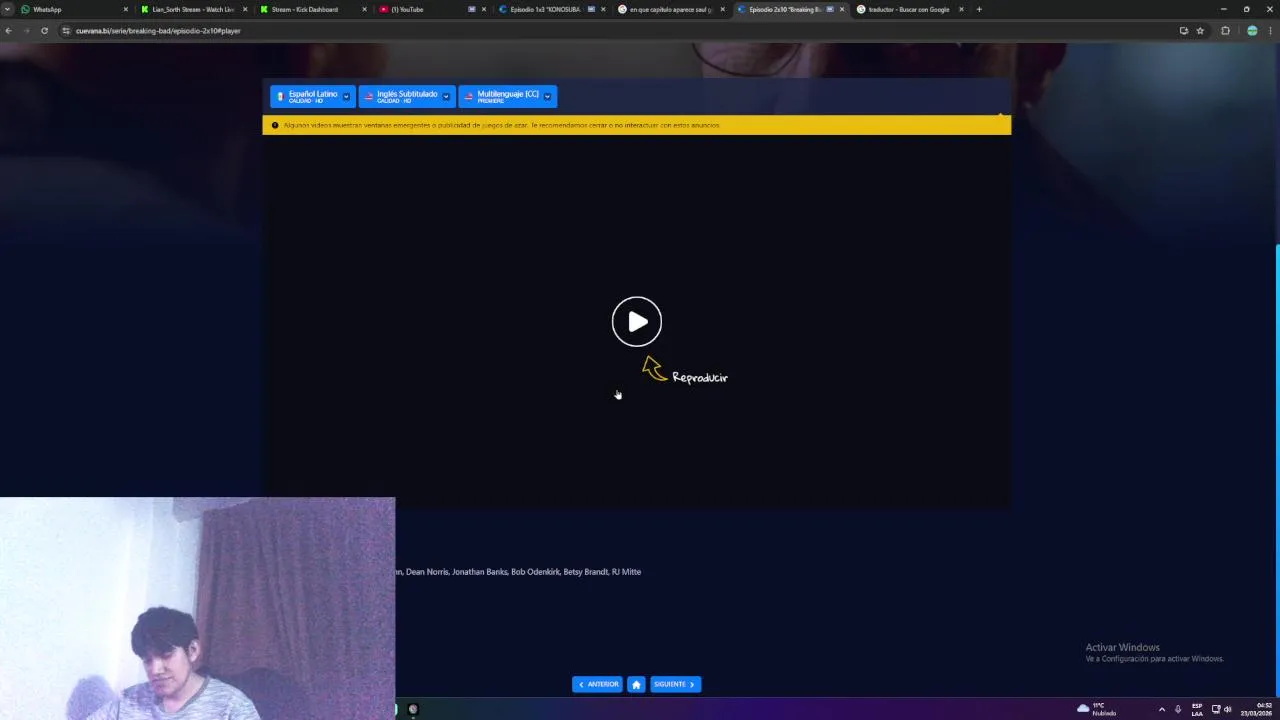Click cast name Jonathan Banks

click(480, 572)
